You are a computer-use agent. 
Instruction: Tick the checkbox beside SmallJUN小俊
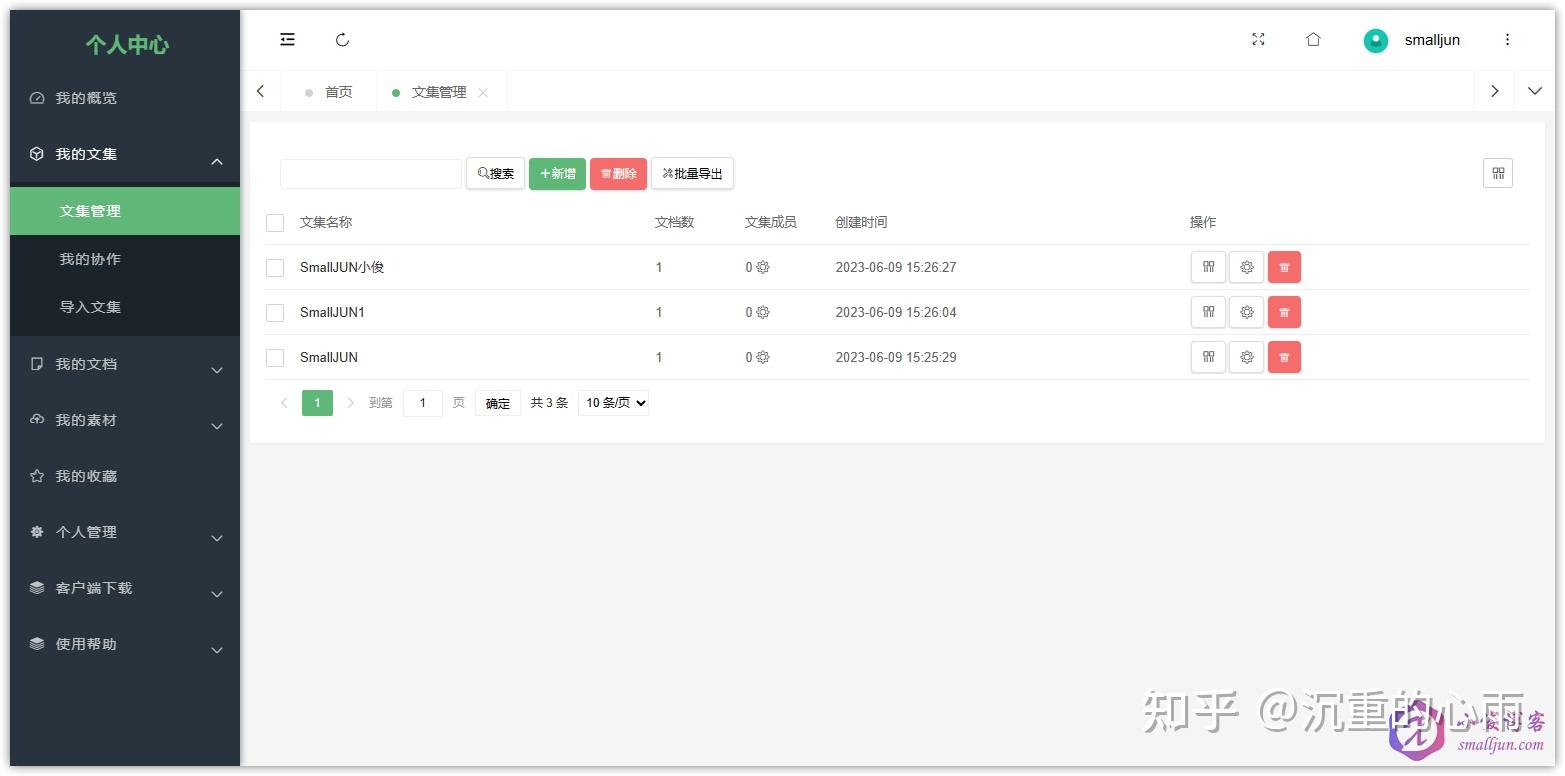coord(275,267)
